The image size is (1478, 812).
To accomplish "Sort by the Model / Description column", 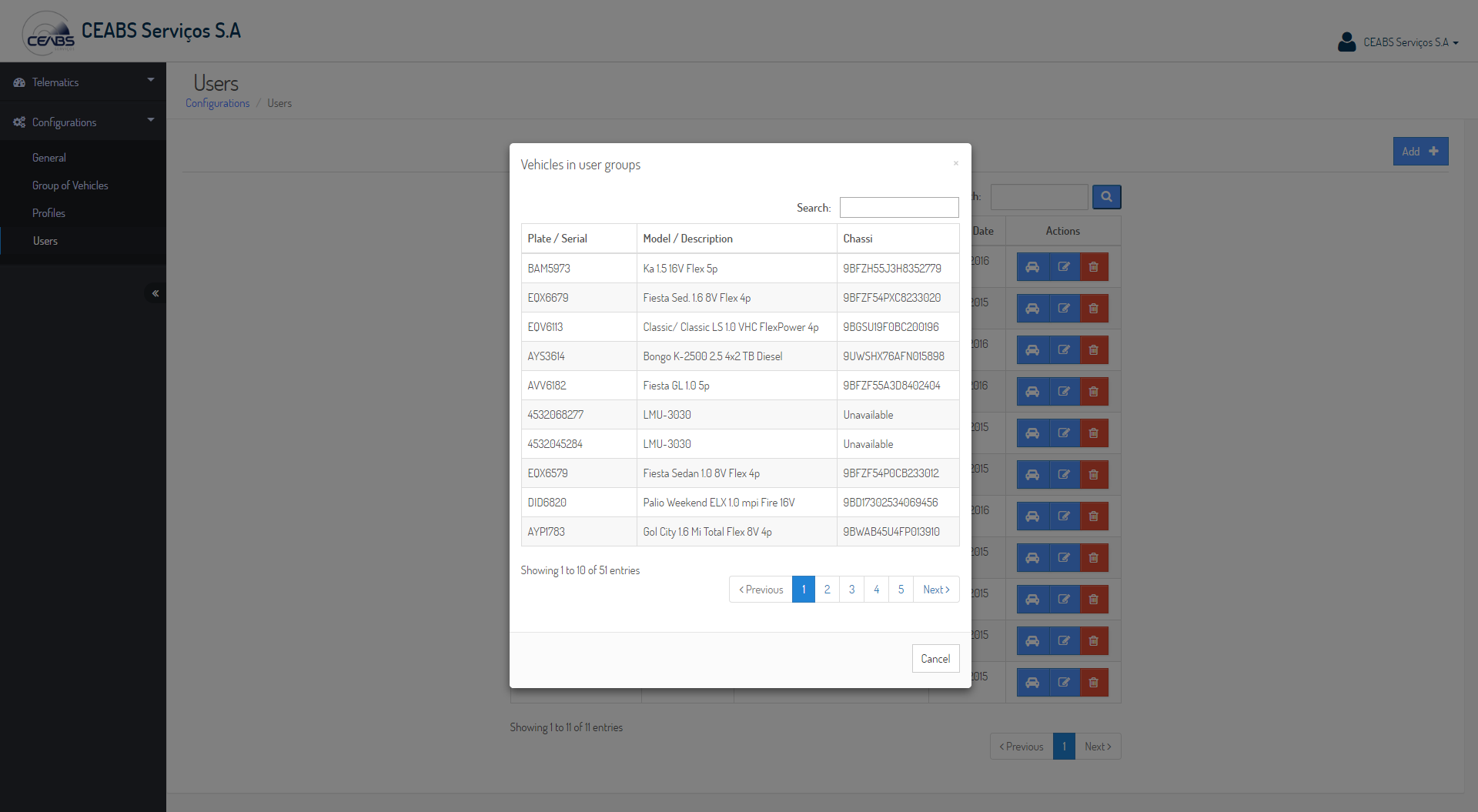I will pyautogui.click(x=737, y=239).
